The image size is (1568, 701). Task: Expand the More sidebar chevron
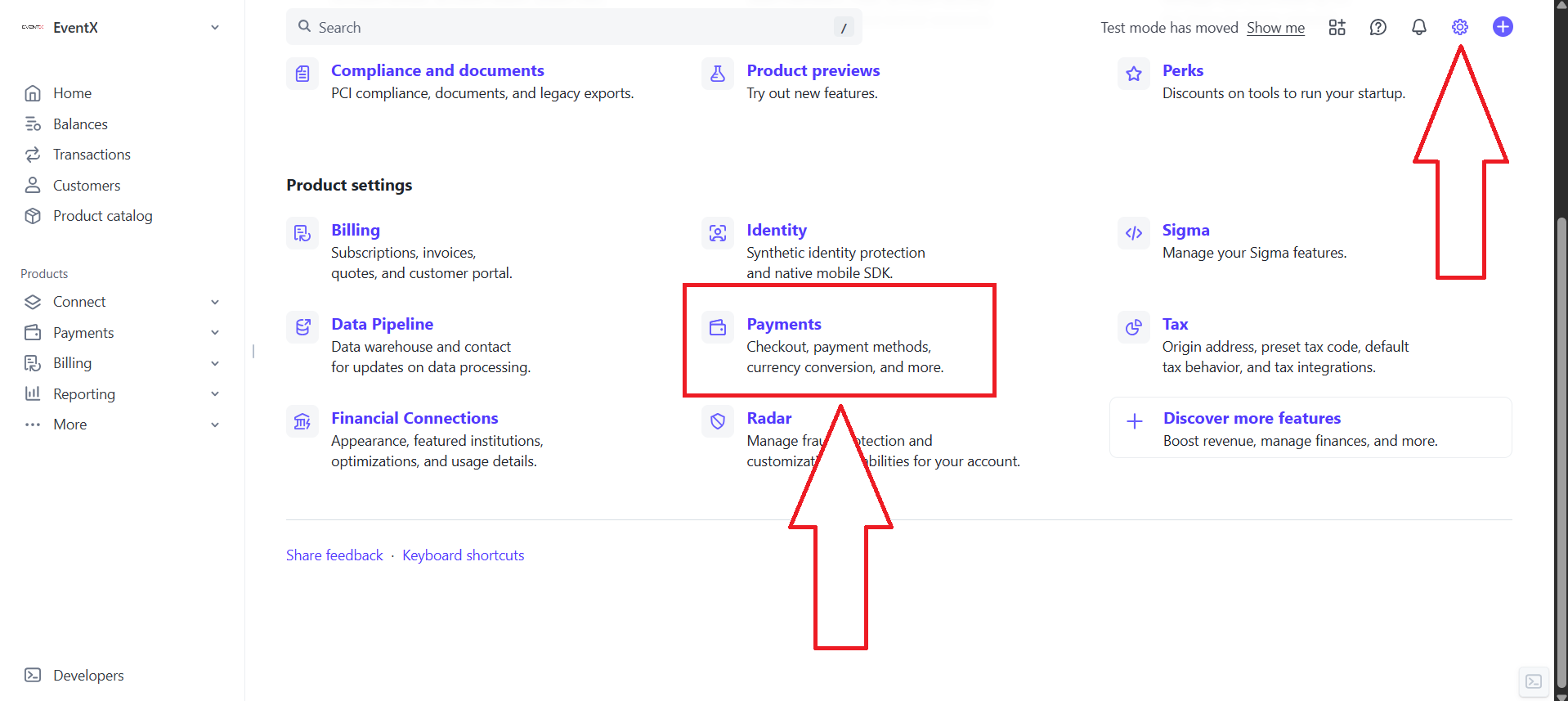215,425
